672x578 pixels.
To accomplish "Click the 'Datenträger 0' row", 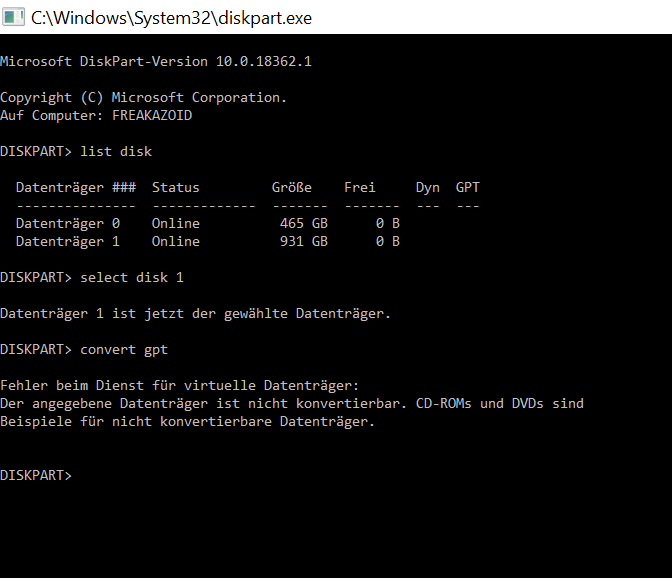I will [208, 223].
